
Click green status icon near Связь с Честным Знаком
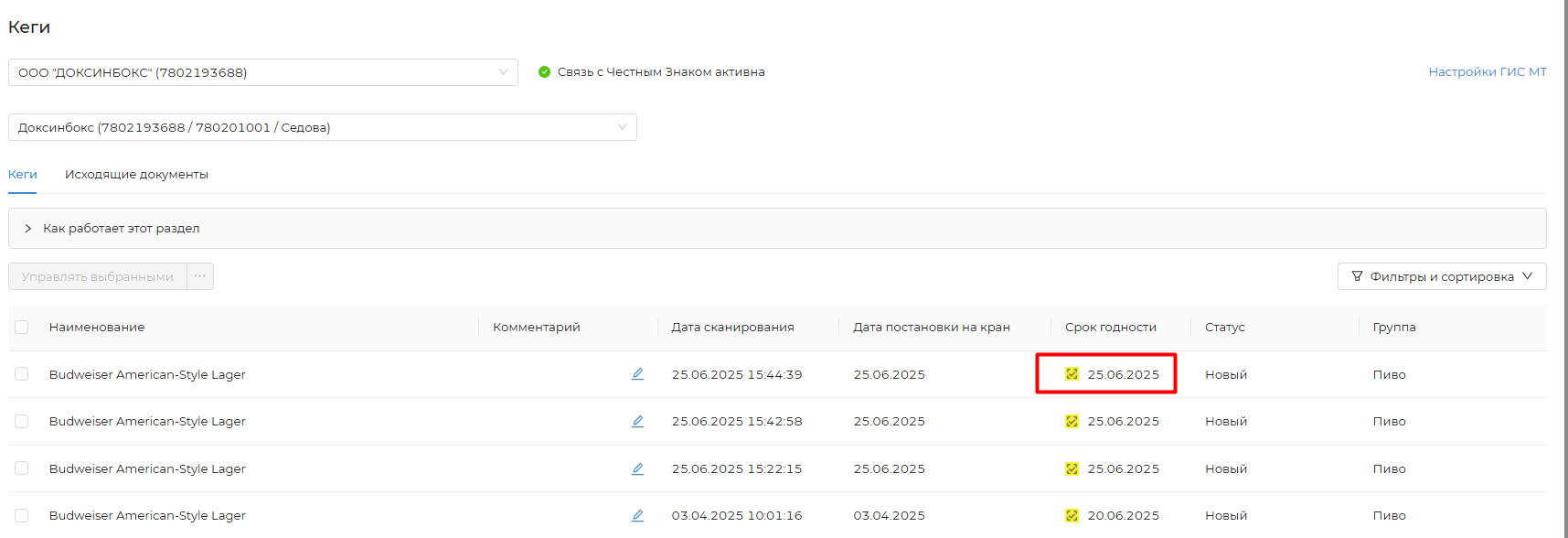coord(544,72)
